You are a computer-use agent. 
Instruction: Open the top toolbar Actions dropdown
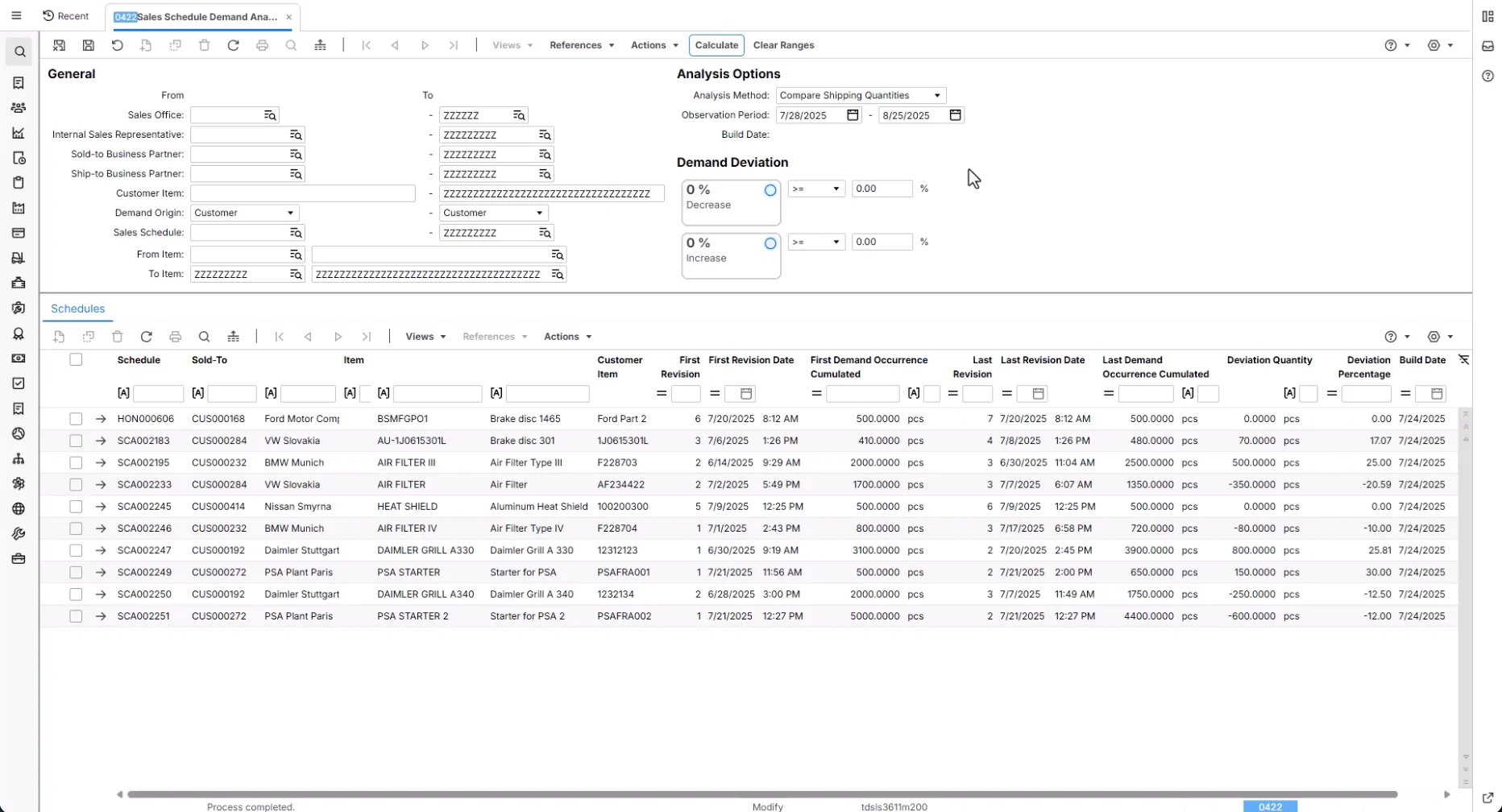click(654, 45)
